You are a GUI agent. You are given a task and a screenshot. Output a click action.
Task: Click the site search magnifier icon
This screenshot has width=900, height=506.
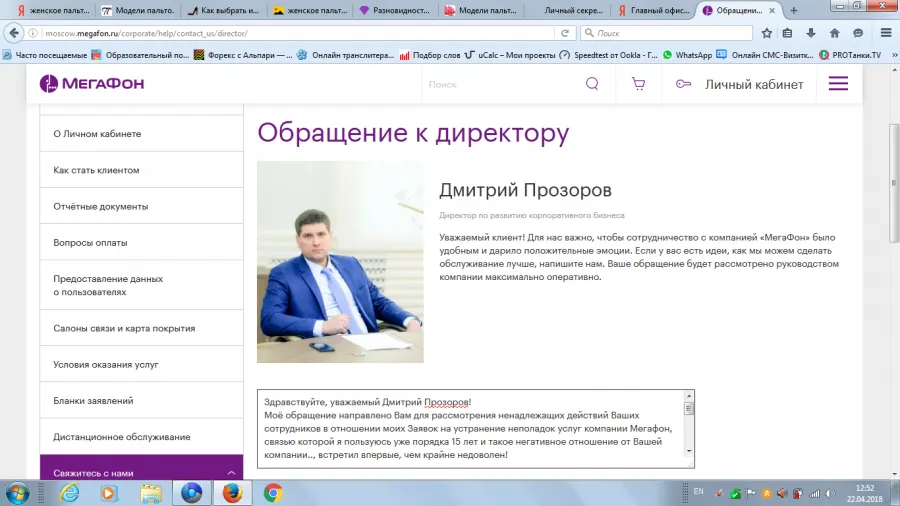[x=592, y=84]
